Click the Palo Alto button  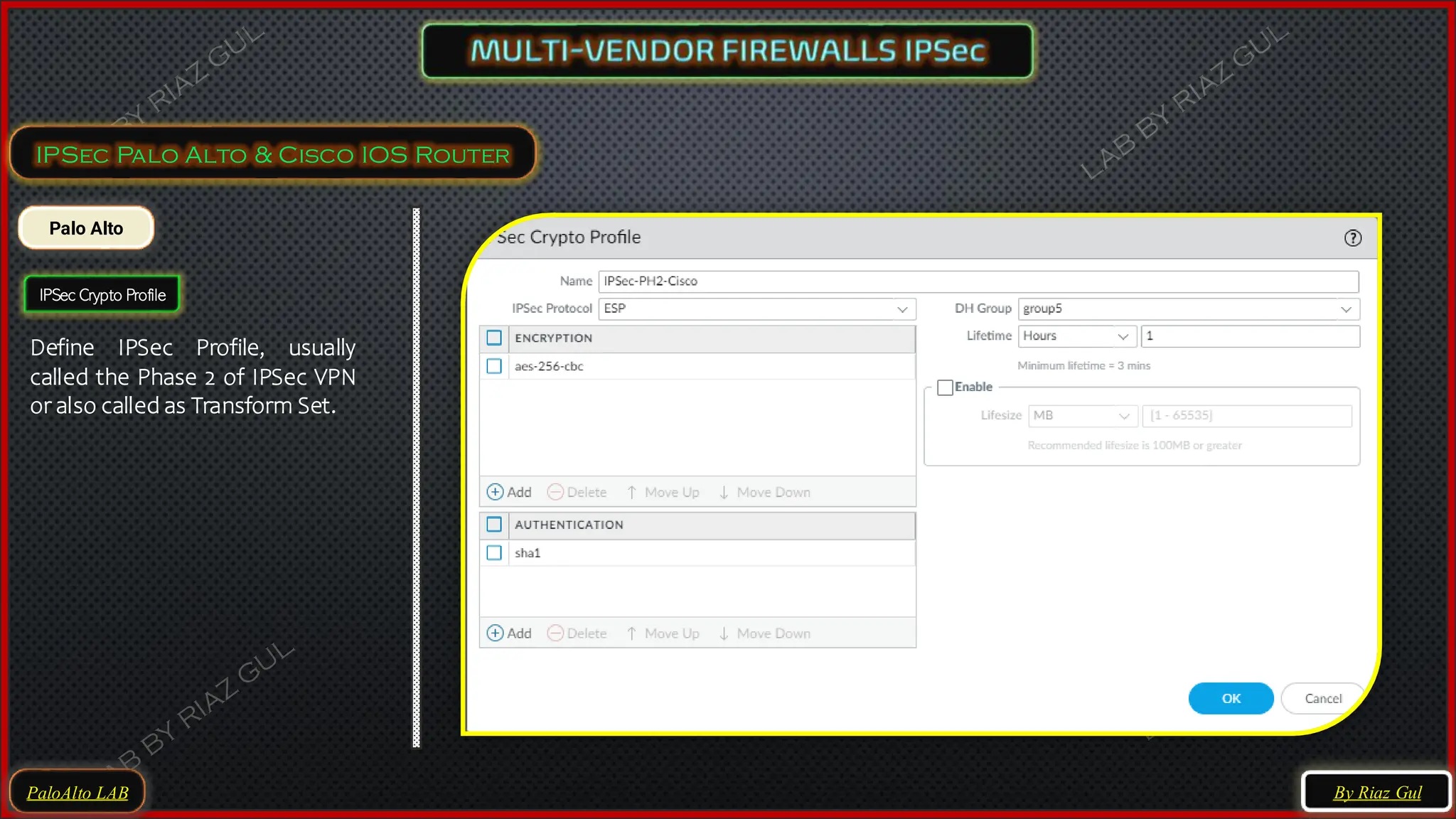point(86,228)
